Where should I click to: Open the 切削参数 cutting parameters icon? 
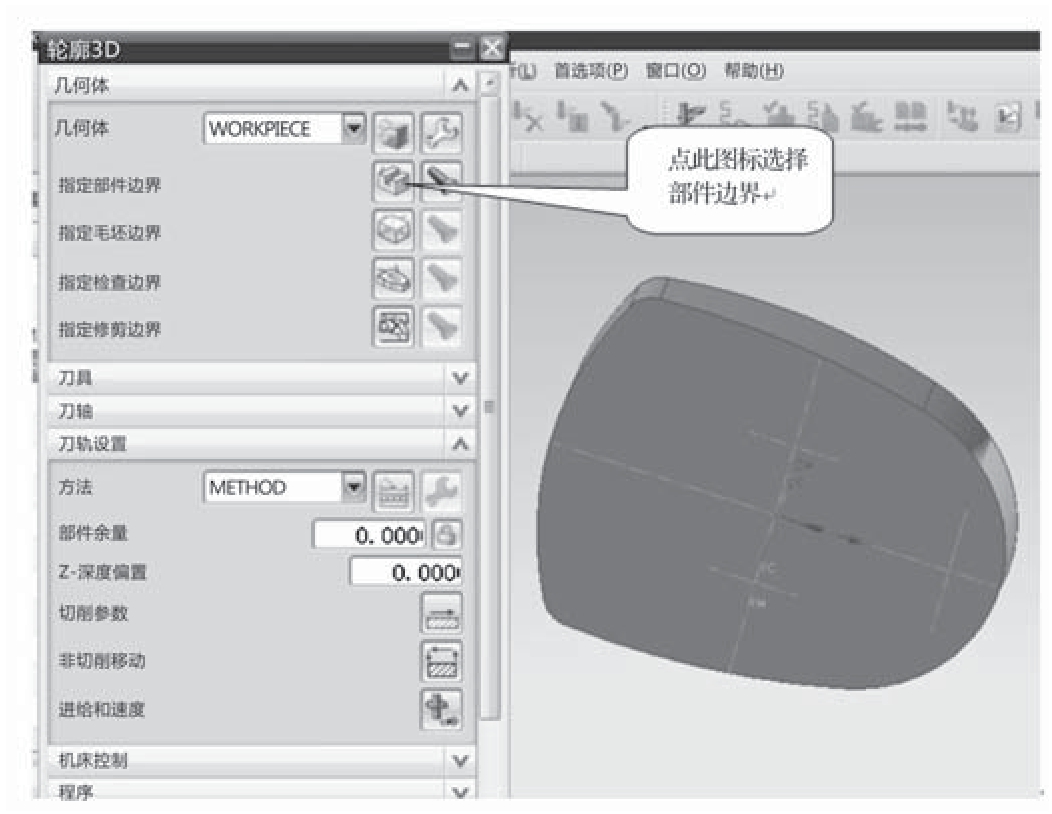point(441,613)
